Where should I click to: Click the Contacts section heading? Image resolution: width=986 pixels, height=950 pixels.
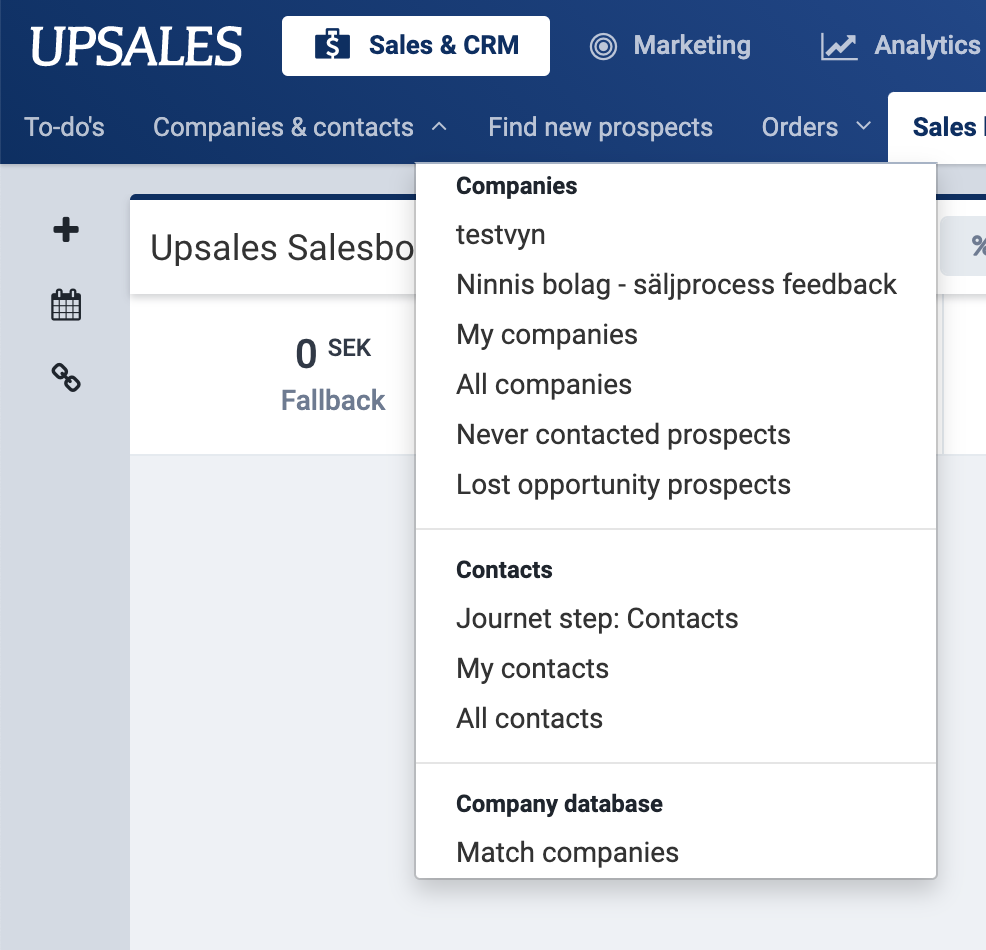tap(504, 570)
